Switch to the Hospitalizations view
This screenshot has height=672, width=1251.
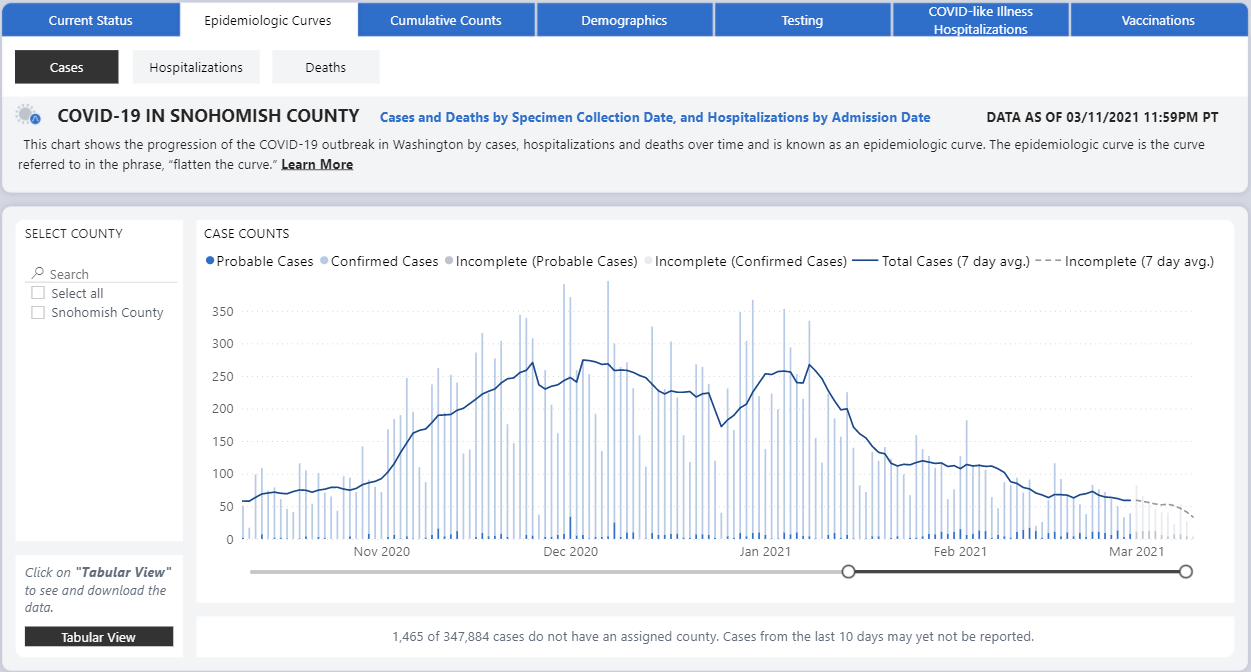[x=196, y=67]
